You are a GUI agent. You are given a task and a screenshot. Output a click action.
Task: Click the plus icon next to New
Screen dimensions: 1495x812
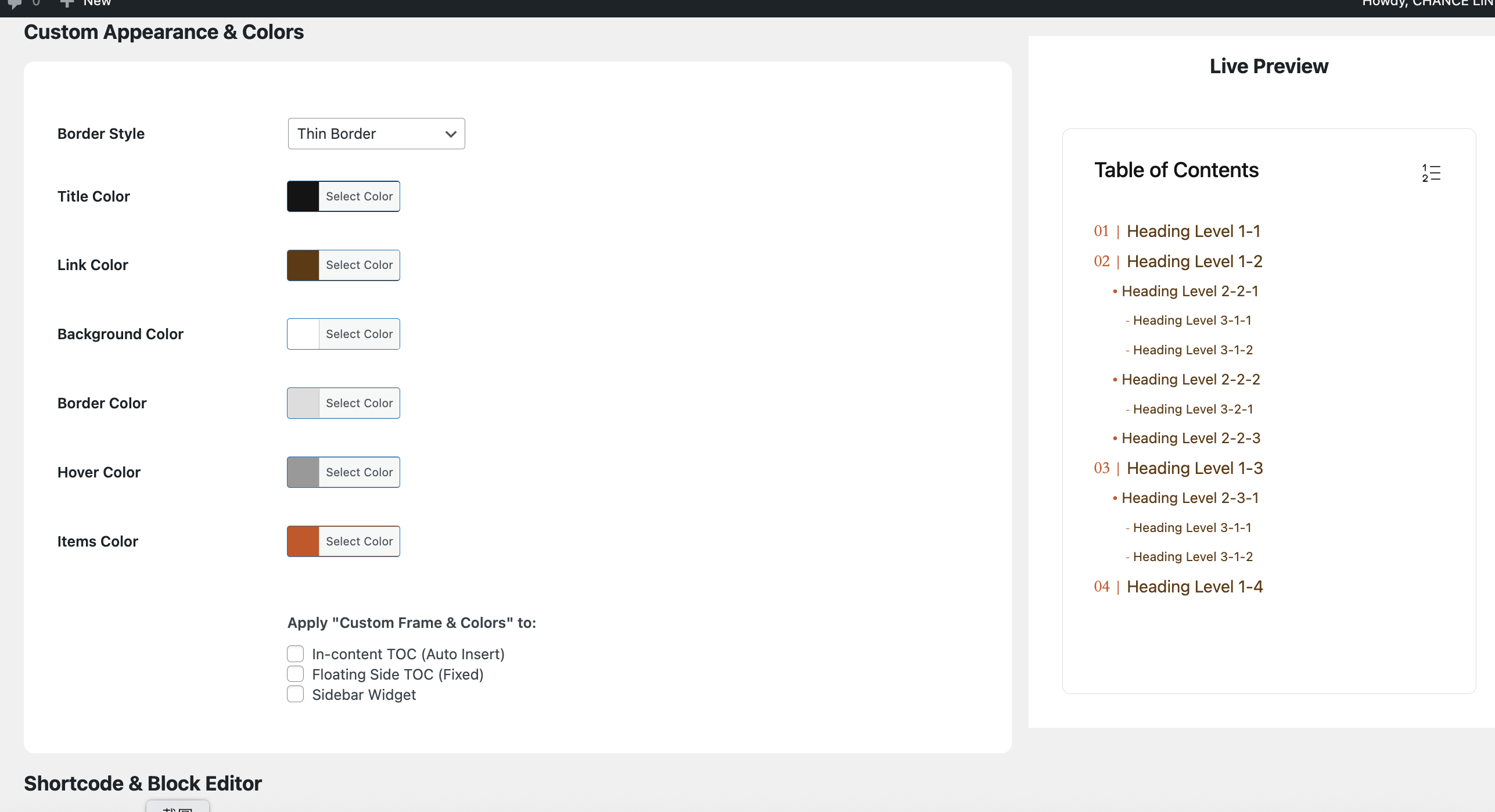67,3
